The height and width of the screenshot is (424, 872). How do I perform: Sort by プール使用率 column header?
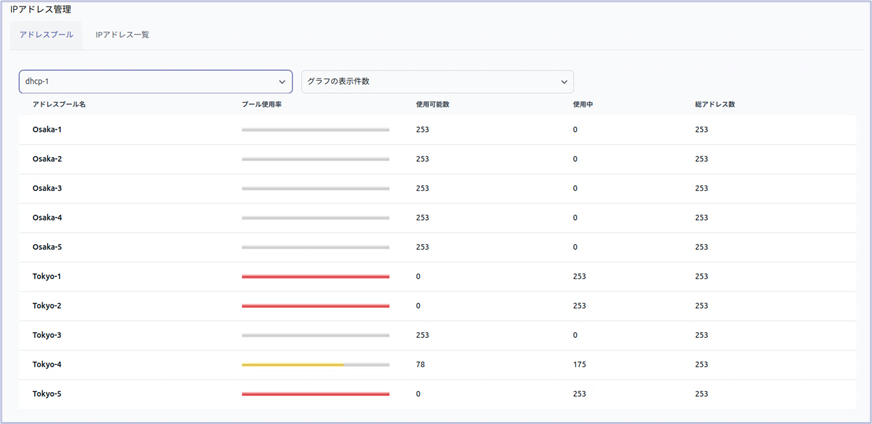tap(261, 105)
